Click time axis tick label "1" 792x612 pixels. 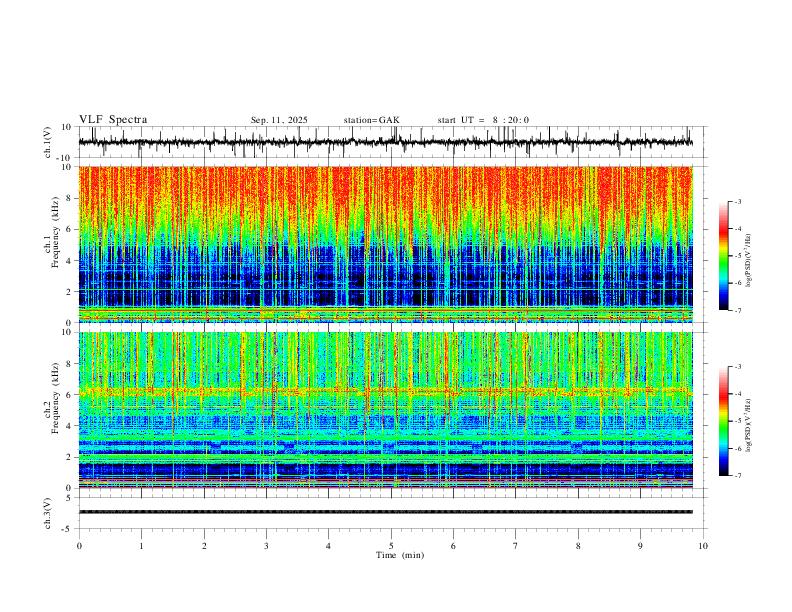click(x=141, y=546)
